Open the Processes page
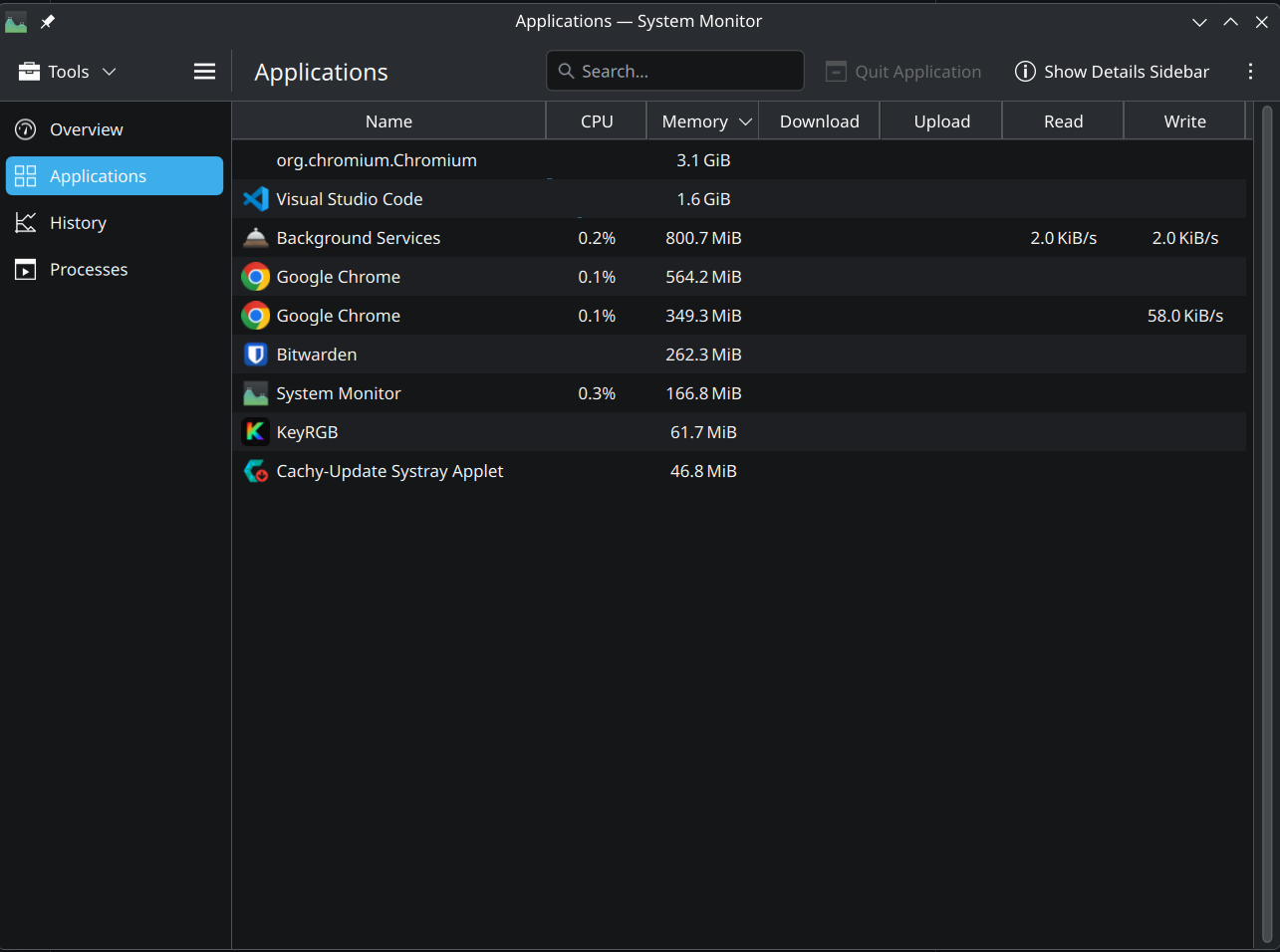 pos(115,270)
